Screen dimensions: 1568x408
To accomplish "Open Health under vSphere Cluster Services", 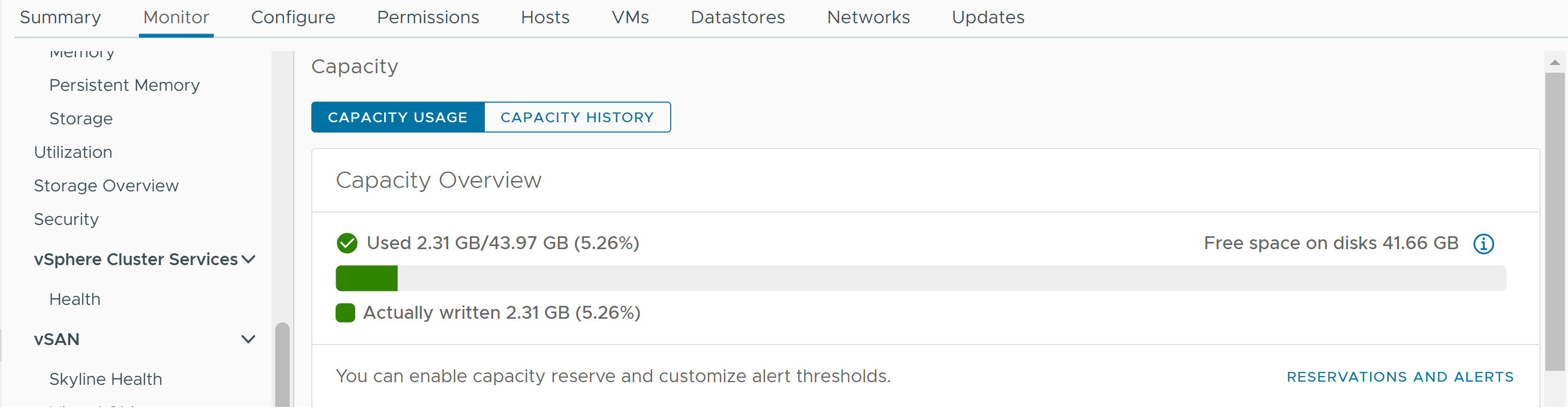I will (x=74, y=299).
